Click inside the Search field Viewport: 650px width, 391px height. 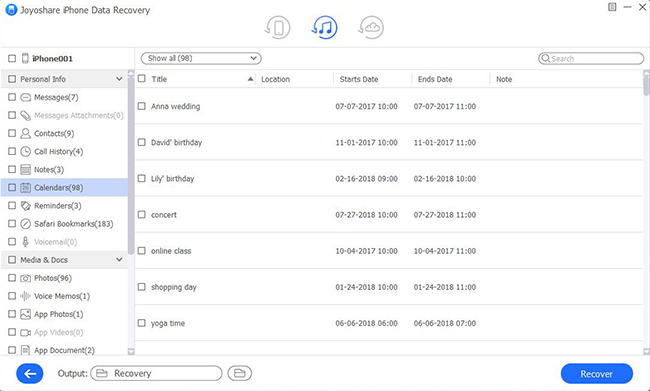591,58
